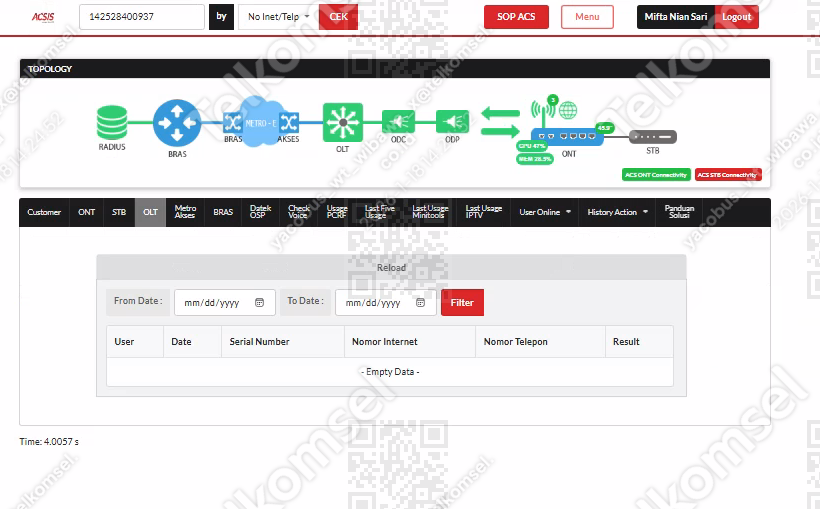820x509 pixels.
Task: Select the grey STB device icon
Action: [x=653, y=137]
